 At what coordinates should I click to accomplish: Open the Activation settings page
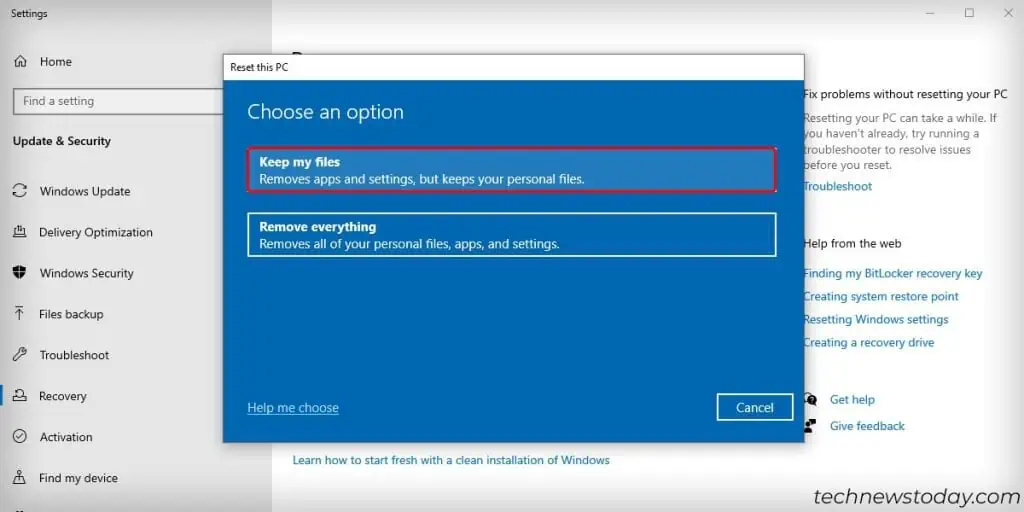[65, 437]
